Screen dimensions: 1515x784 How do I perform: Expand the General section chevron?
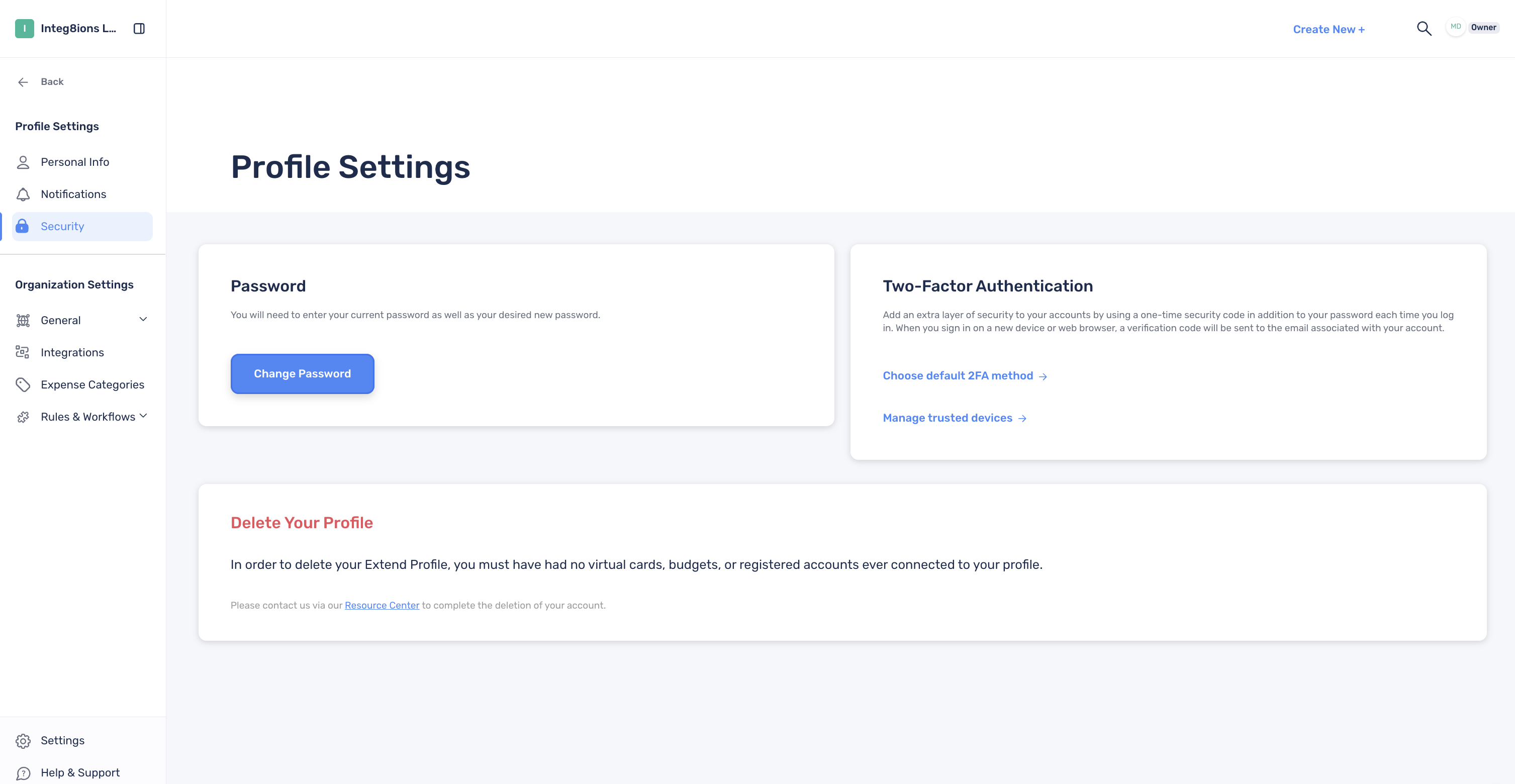pos(143,319)
